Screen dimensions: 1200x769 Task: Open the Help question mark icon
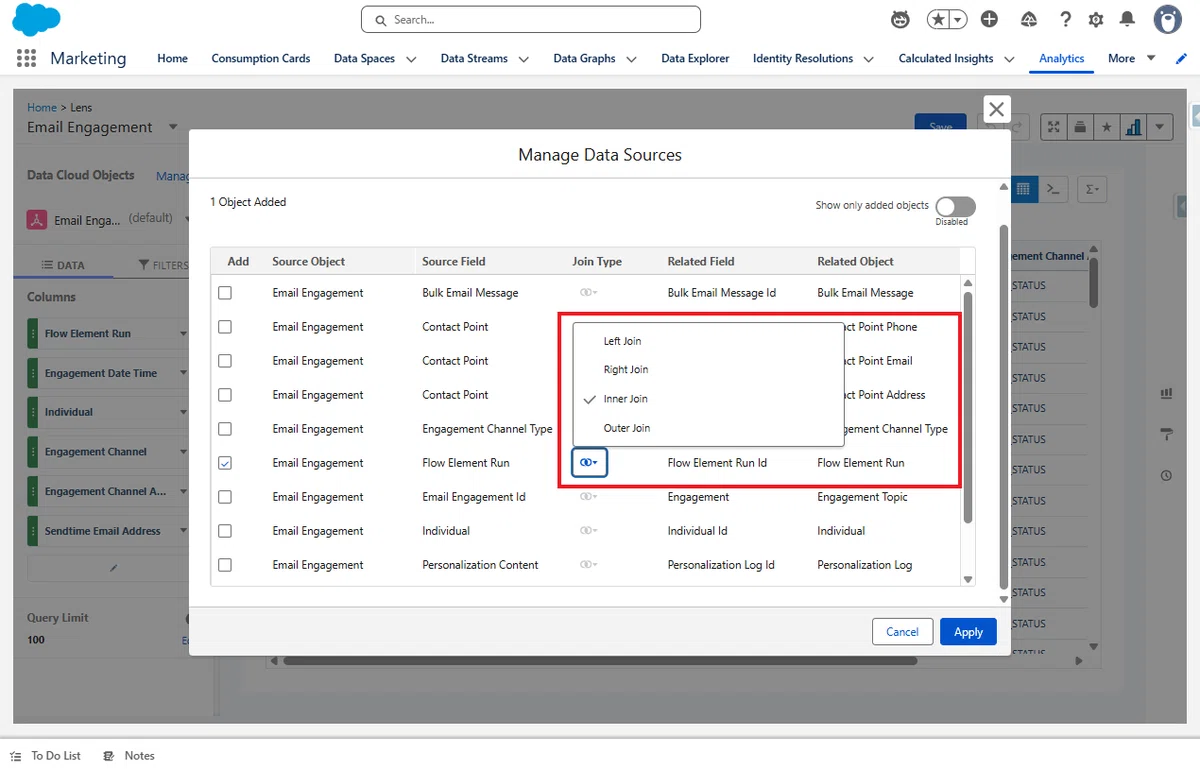(1066, 19)
